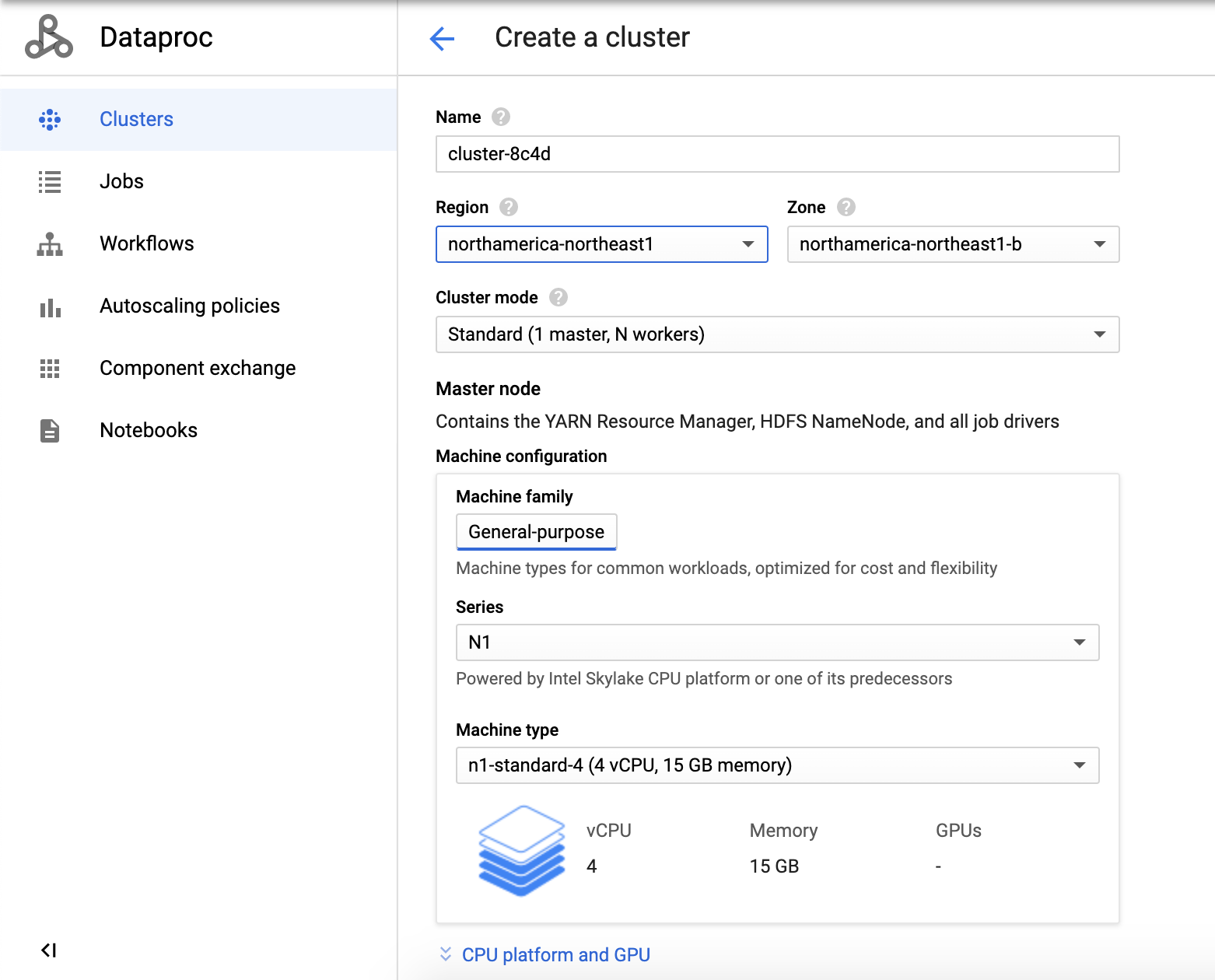The image size is (1215, 980).
Task: Click inside the cluster Name field
Action: coord(777,154)
